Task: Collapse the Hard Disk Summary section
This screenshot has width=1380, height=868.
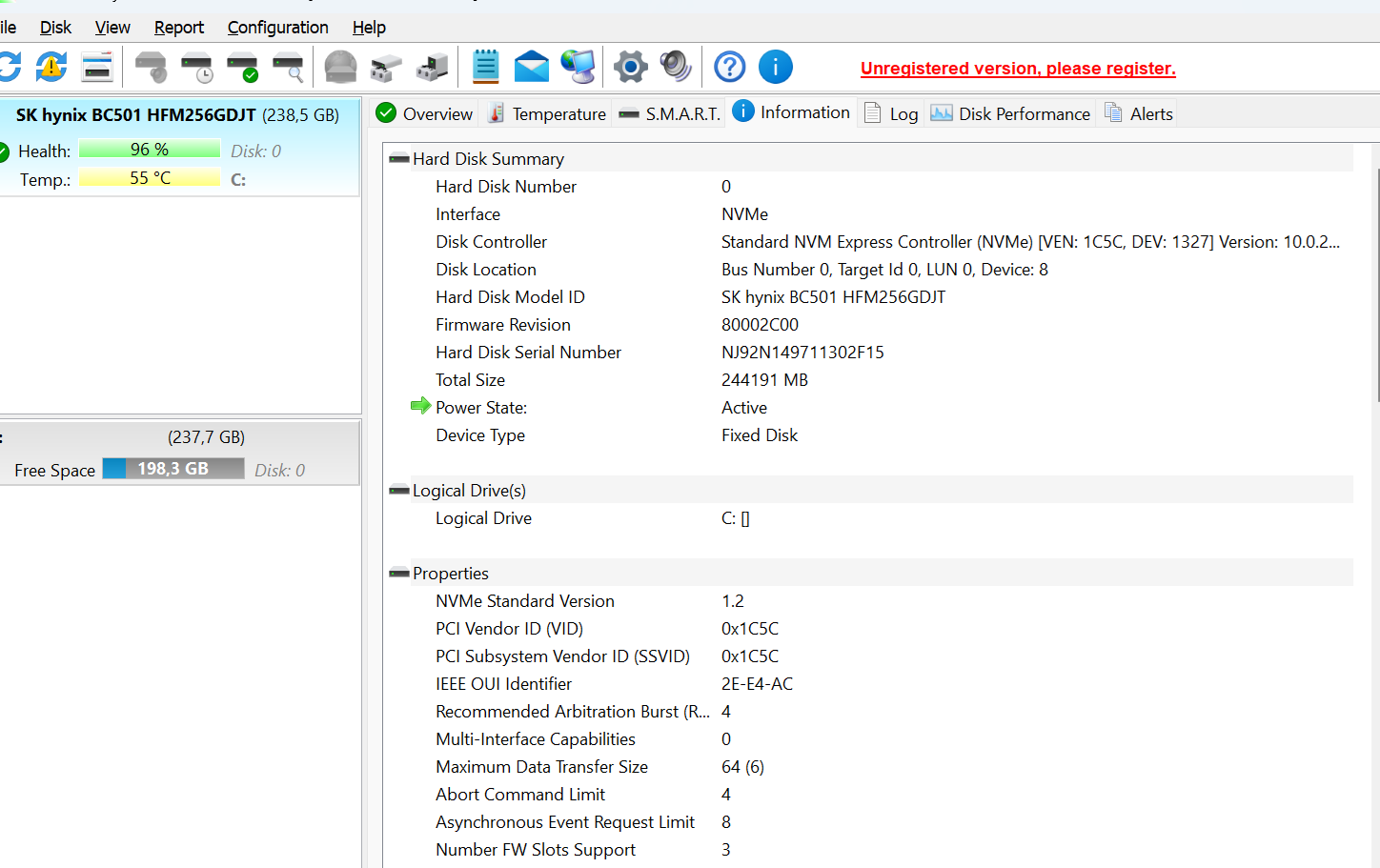Action: pyautogui.click(x=399, y=159)
